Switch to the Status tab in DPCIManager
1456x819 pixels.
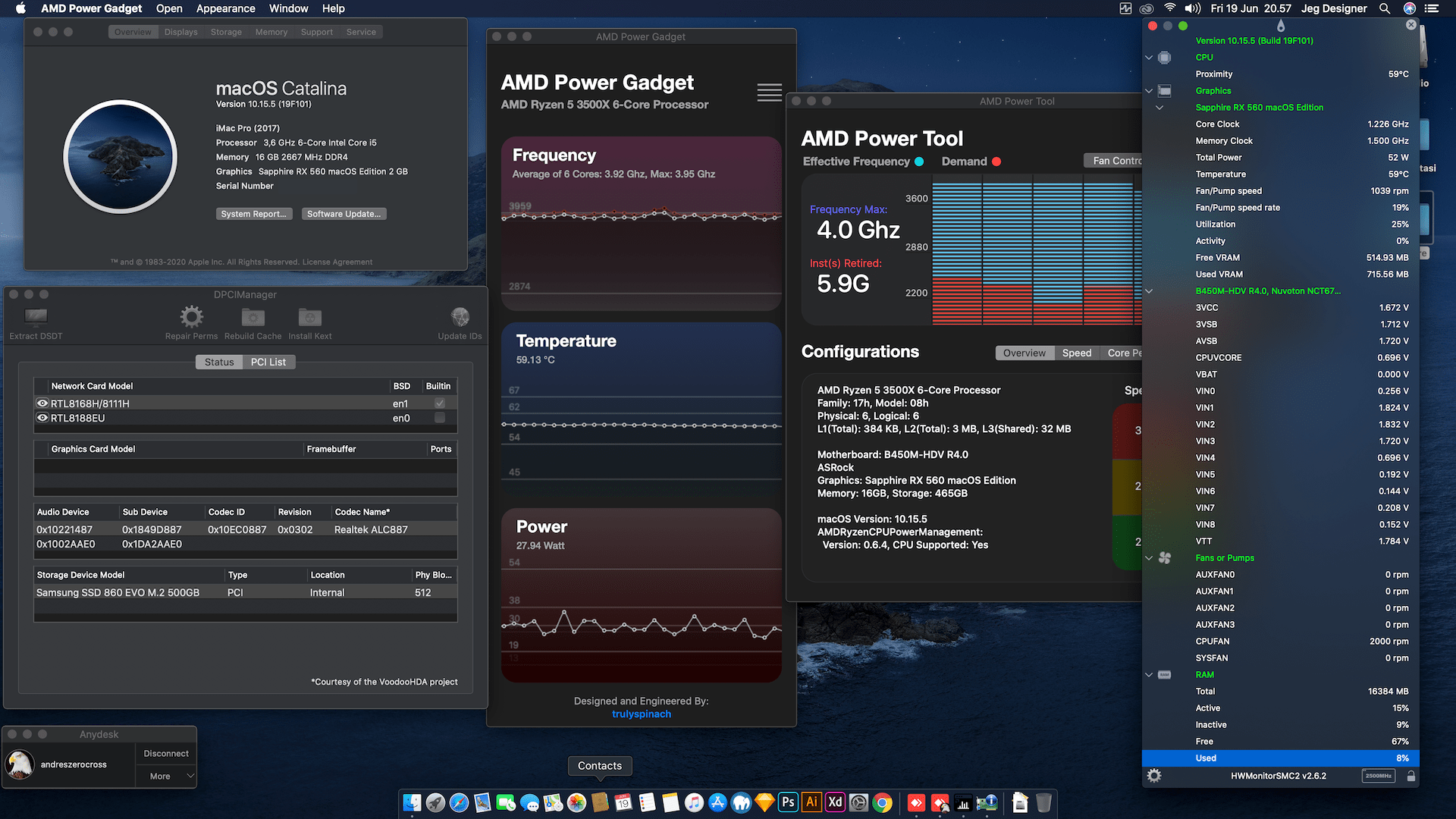pyautogui.click(x=219, y=362)
